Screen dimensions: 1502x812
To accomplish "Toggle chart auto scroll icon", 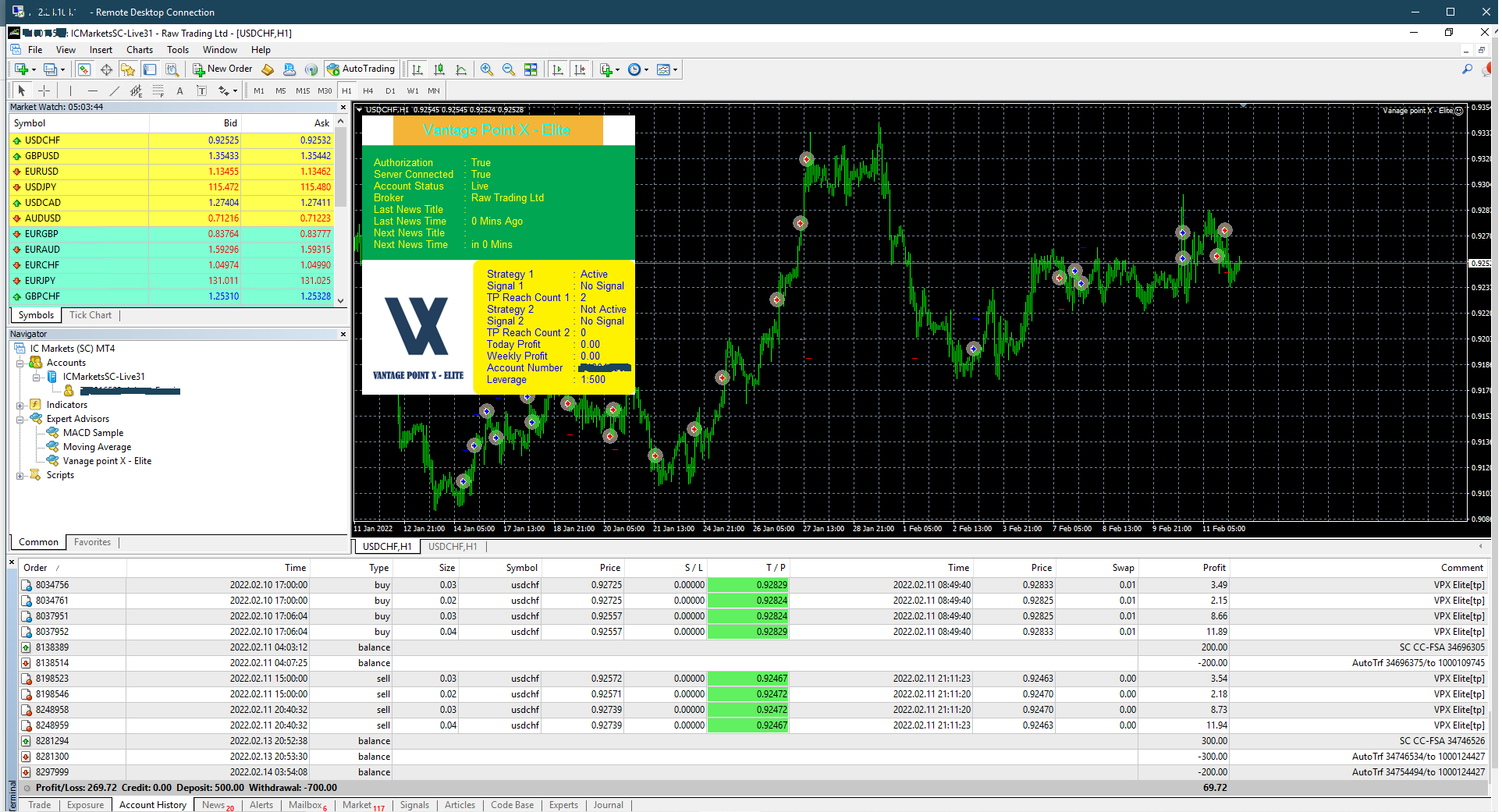I will [x=557, y=69].
